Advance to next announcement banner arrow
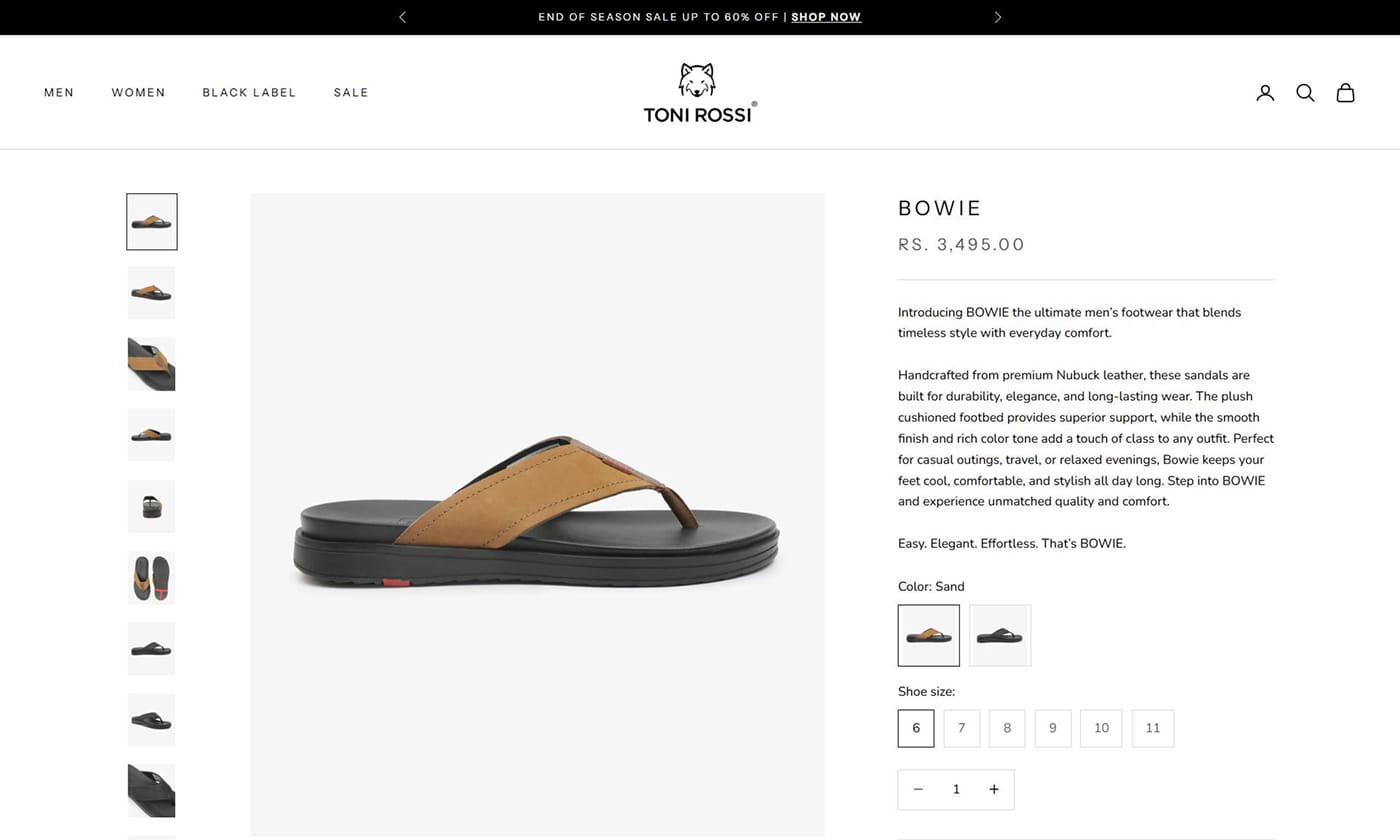This screenshot has width=1400, height=840. [997, 17]
